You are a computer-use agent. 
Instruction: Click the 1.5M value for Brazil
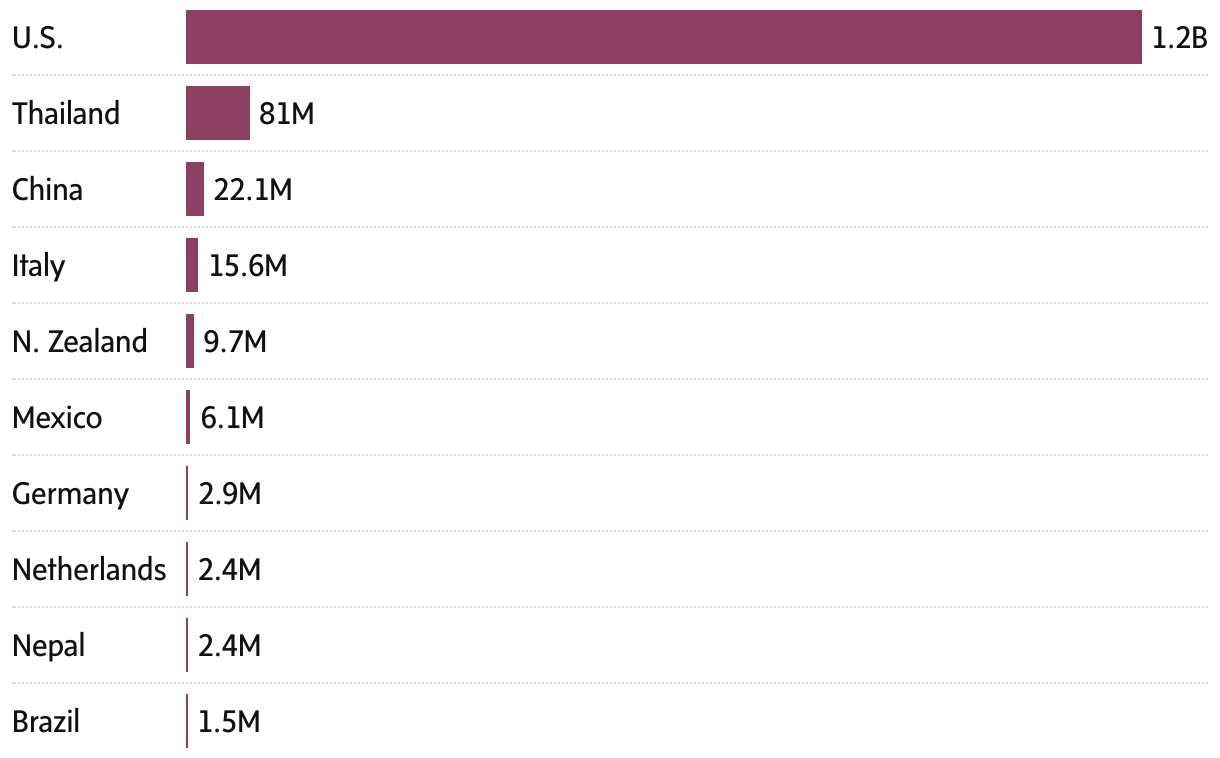pyautogui.click(x=229, y=722)
